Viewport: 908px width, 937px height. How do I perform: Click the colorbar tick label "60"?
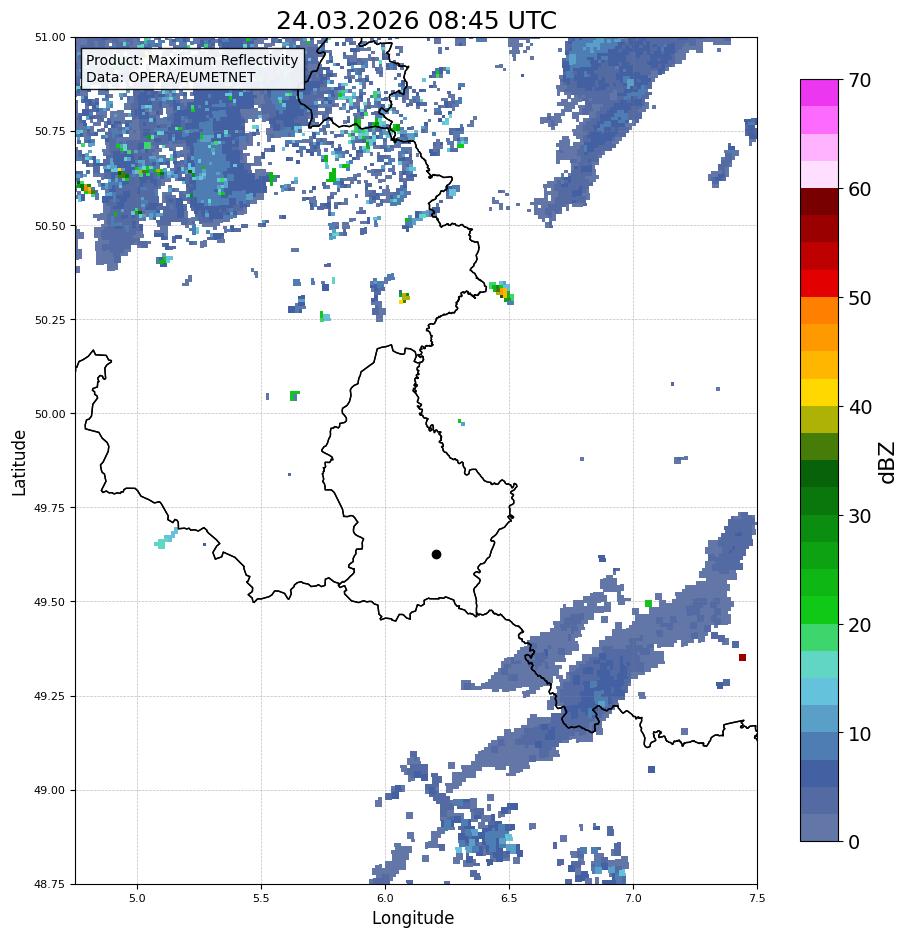coord(860,189)
